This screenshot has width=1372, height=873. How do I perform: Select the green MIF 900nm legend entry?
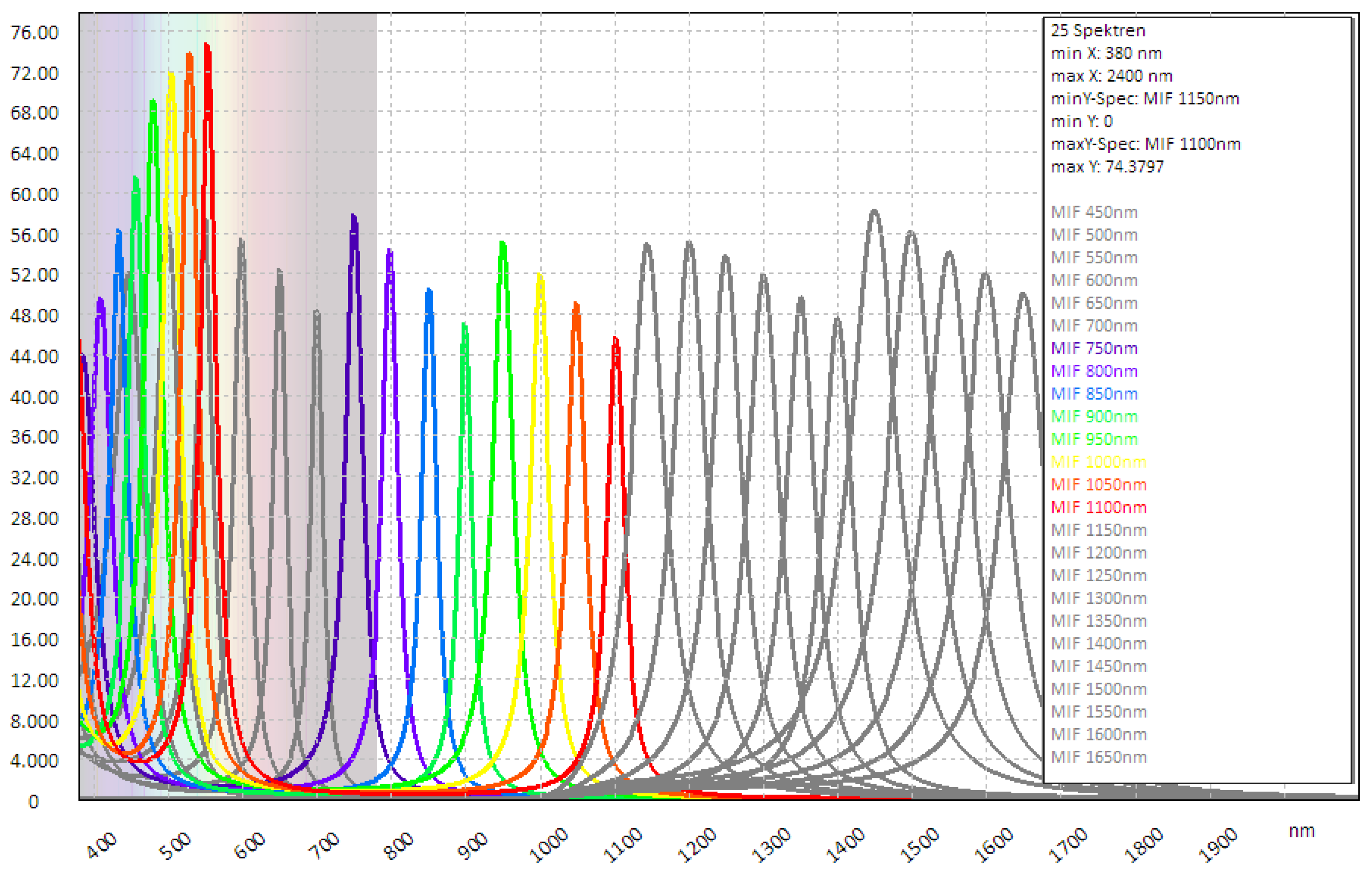point(1094,417)
